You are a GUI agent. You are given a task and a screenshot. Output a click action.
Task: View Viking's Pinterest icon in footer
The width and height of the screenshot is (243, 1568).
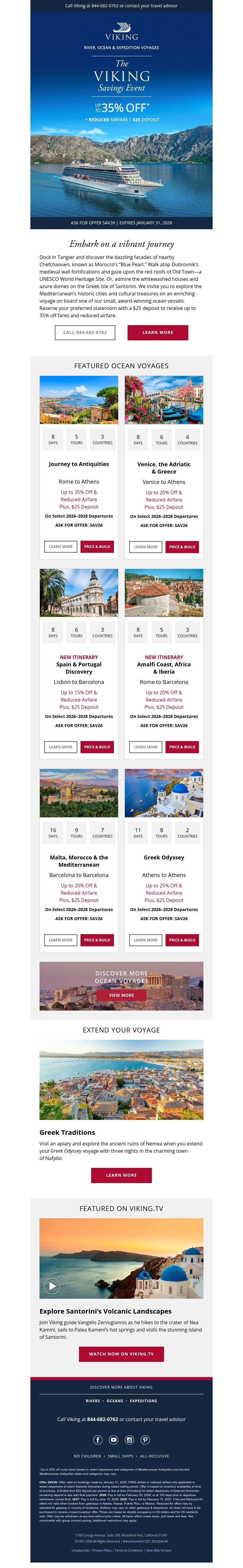[145, 1440]
